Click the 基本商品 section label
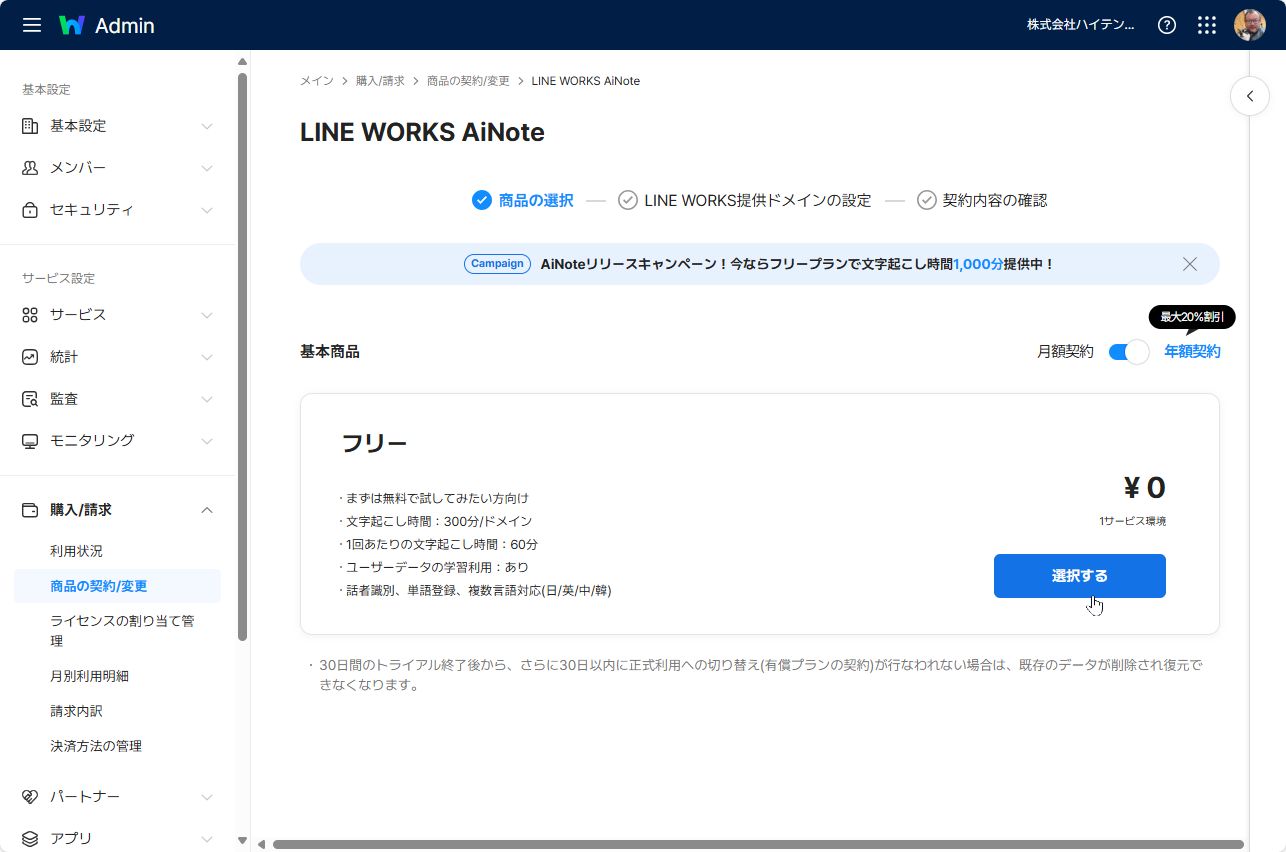 point(330,352)
